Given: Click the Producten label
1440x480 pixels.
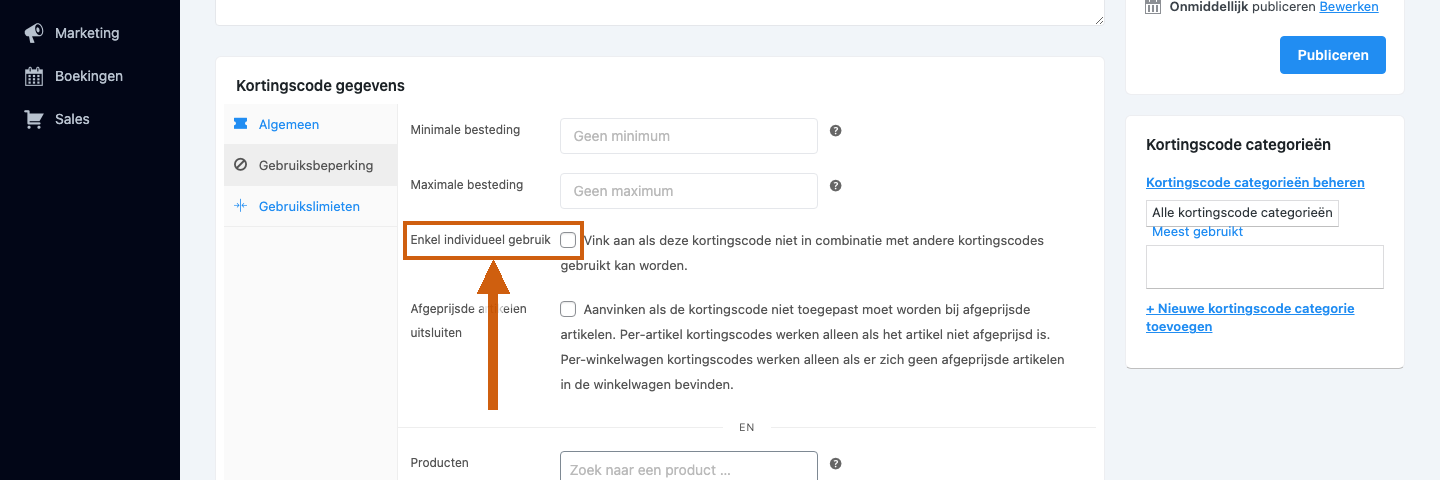Looking at the screenshot, I should click(440, 463).
